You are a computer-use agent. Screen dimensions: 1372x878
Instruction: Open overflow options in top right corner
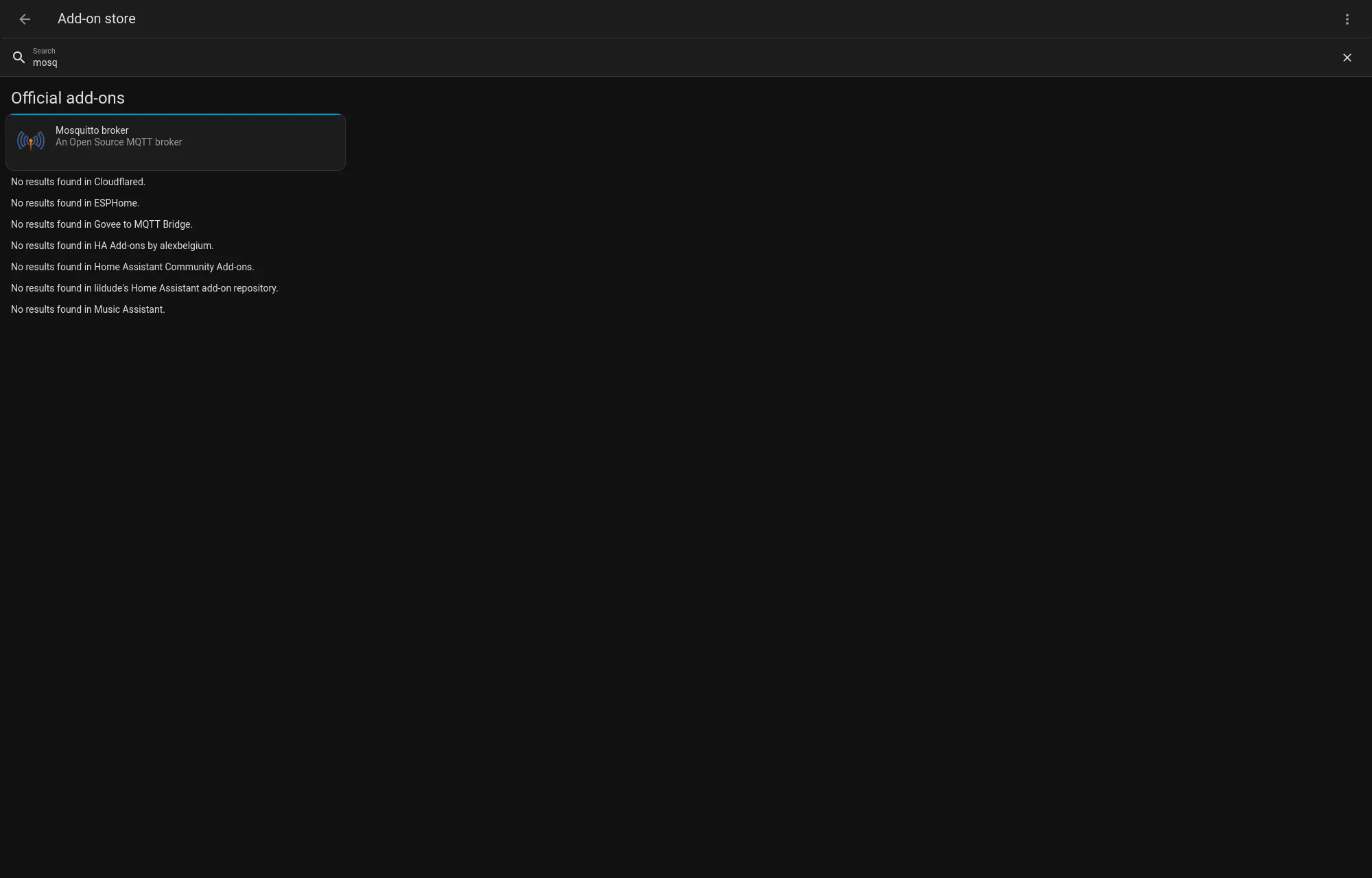(1347, 19)
